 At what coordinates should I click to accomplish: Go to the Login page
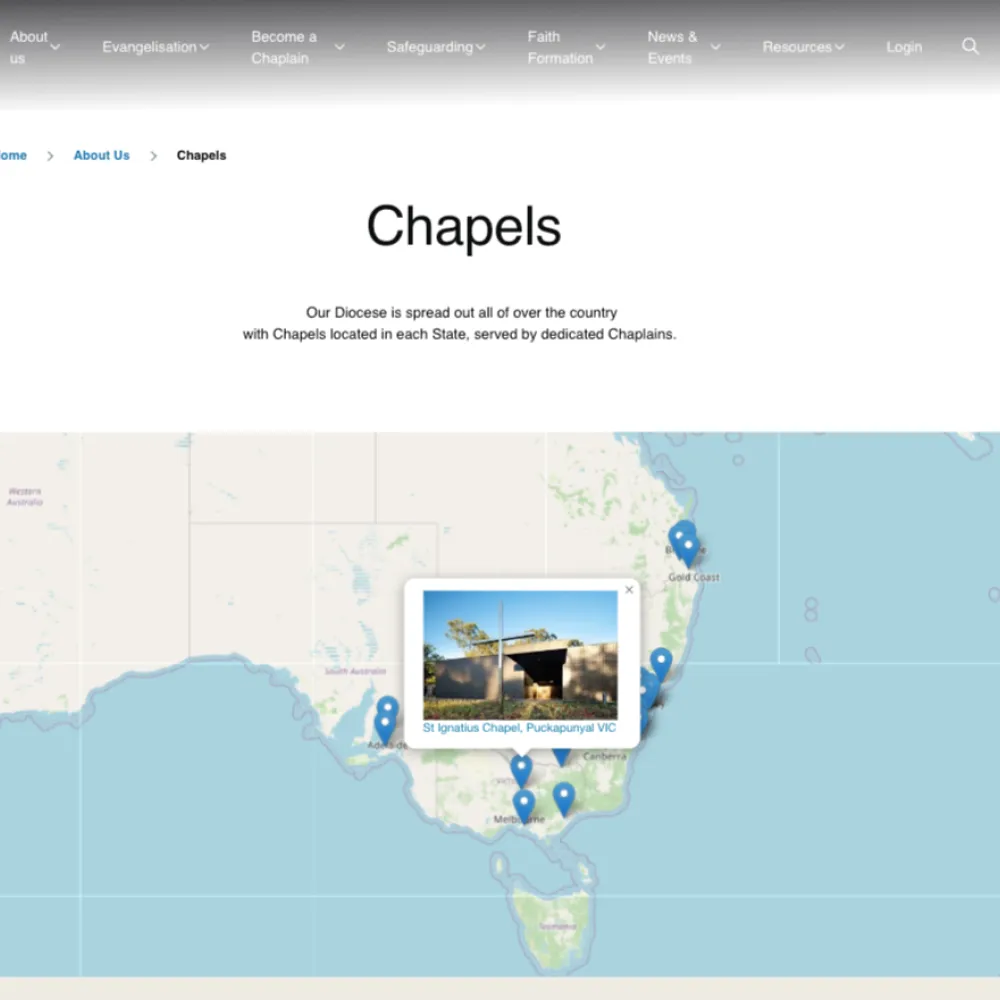point(904,47)
